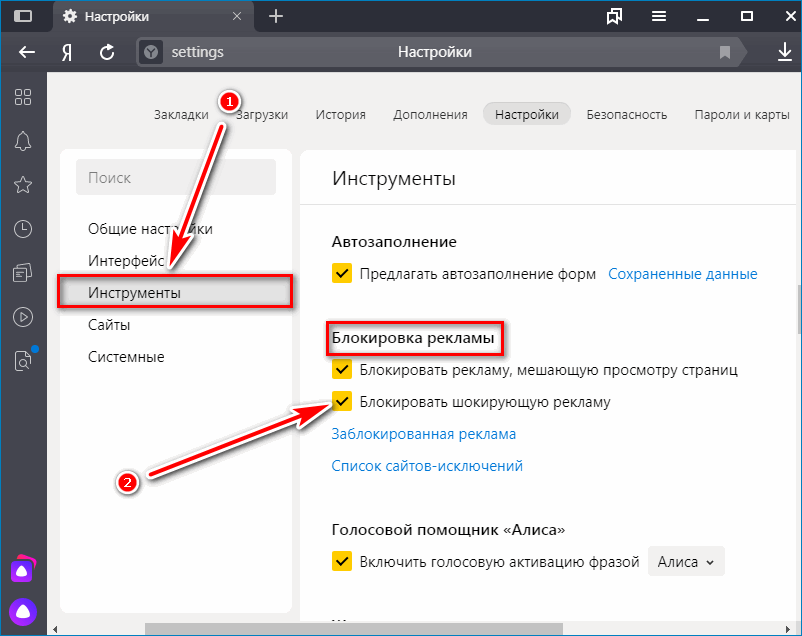
Task: Open the browser hamburger menu
Action: (659, 16)
